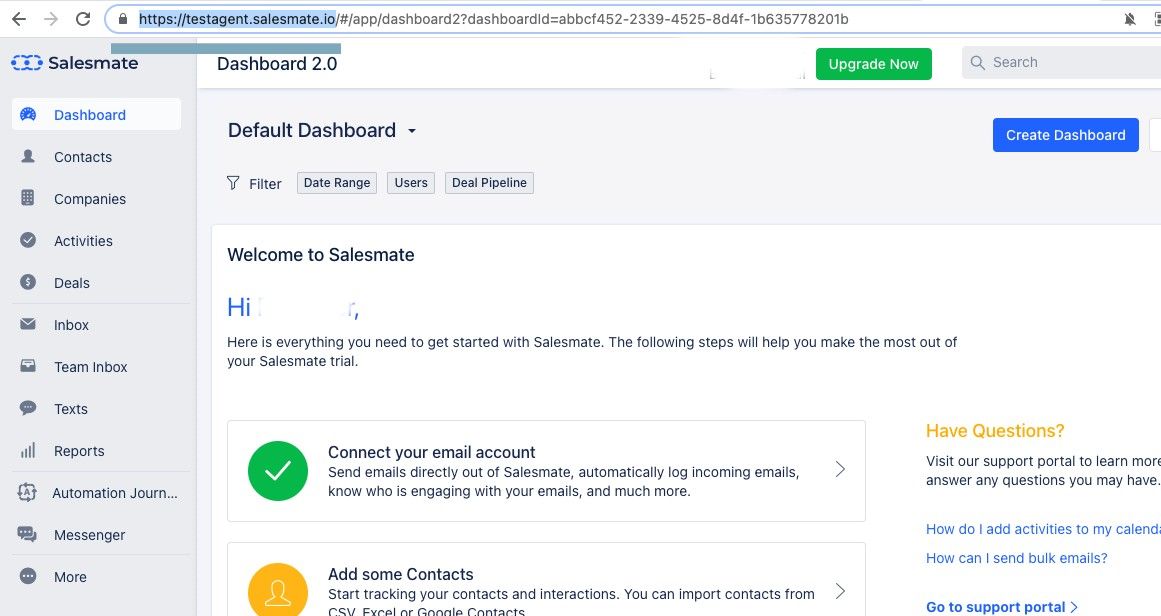1161x616 pixels.
Task: Click the More ellipsis icon
Action: pos(28,576)
